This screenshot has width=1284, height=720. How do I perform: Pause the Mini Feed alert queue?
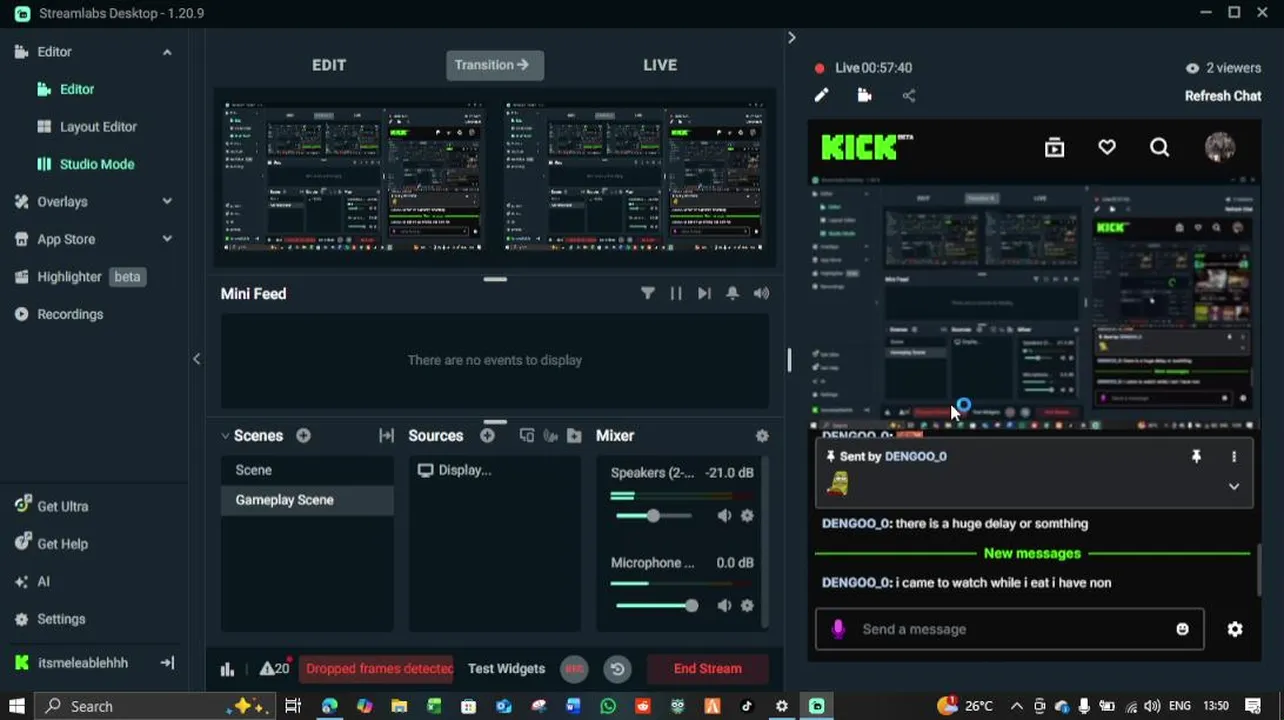[676, 293]
